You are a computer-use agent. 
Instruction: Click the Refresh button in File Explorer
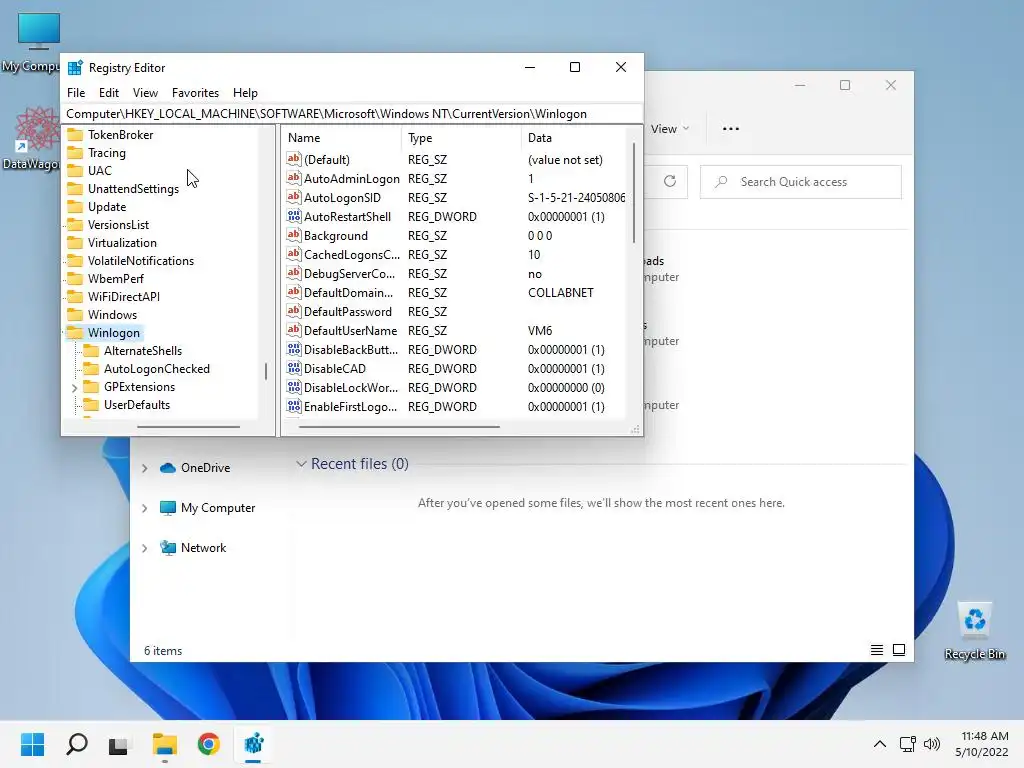click(x=669, y=182)
